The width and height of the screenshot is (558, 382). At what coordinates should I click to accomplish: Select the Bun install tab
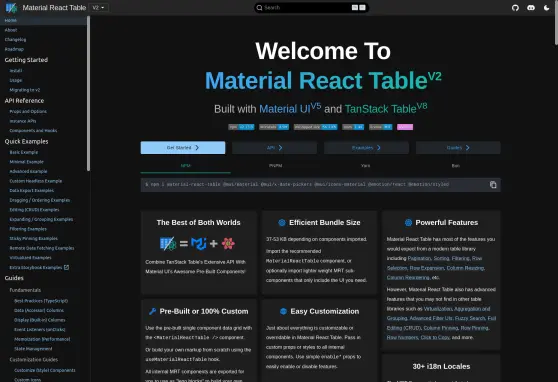456,166
